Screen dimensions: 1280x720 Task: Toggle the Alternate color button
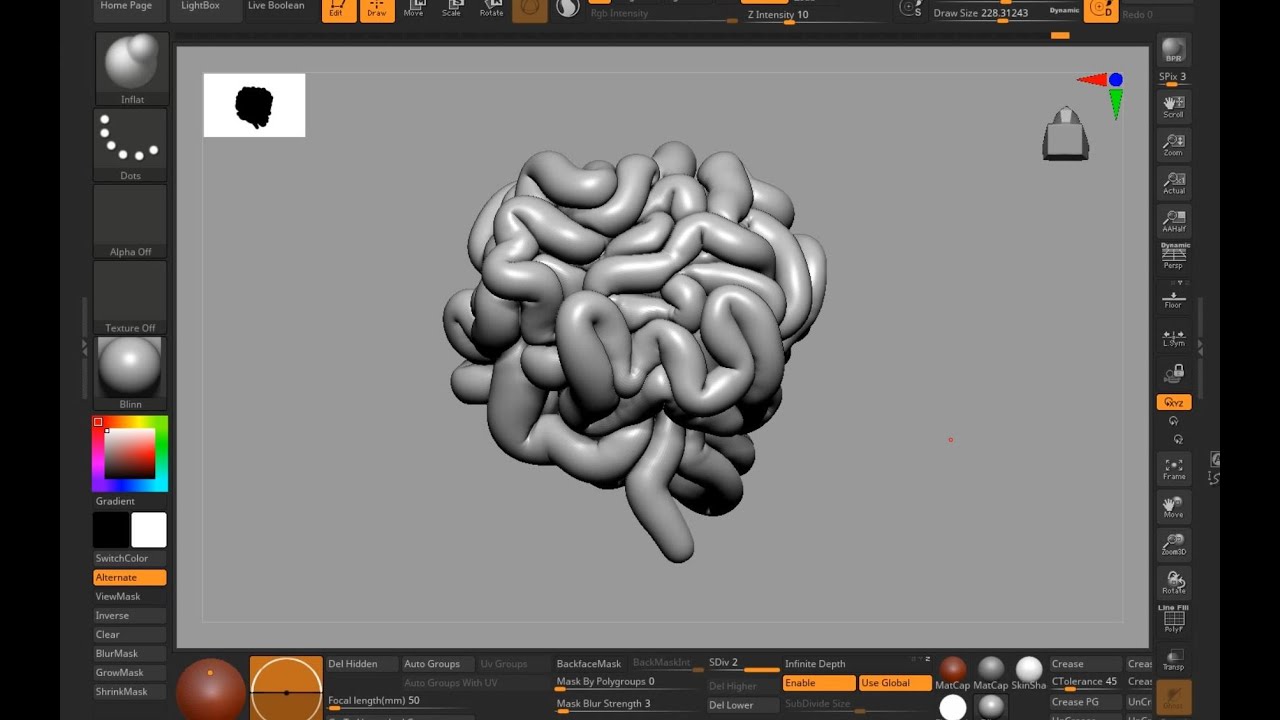click(x=130, y=578)
